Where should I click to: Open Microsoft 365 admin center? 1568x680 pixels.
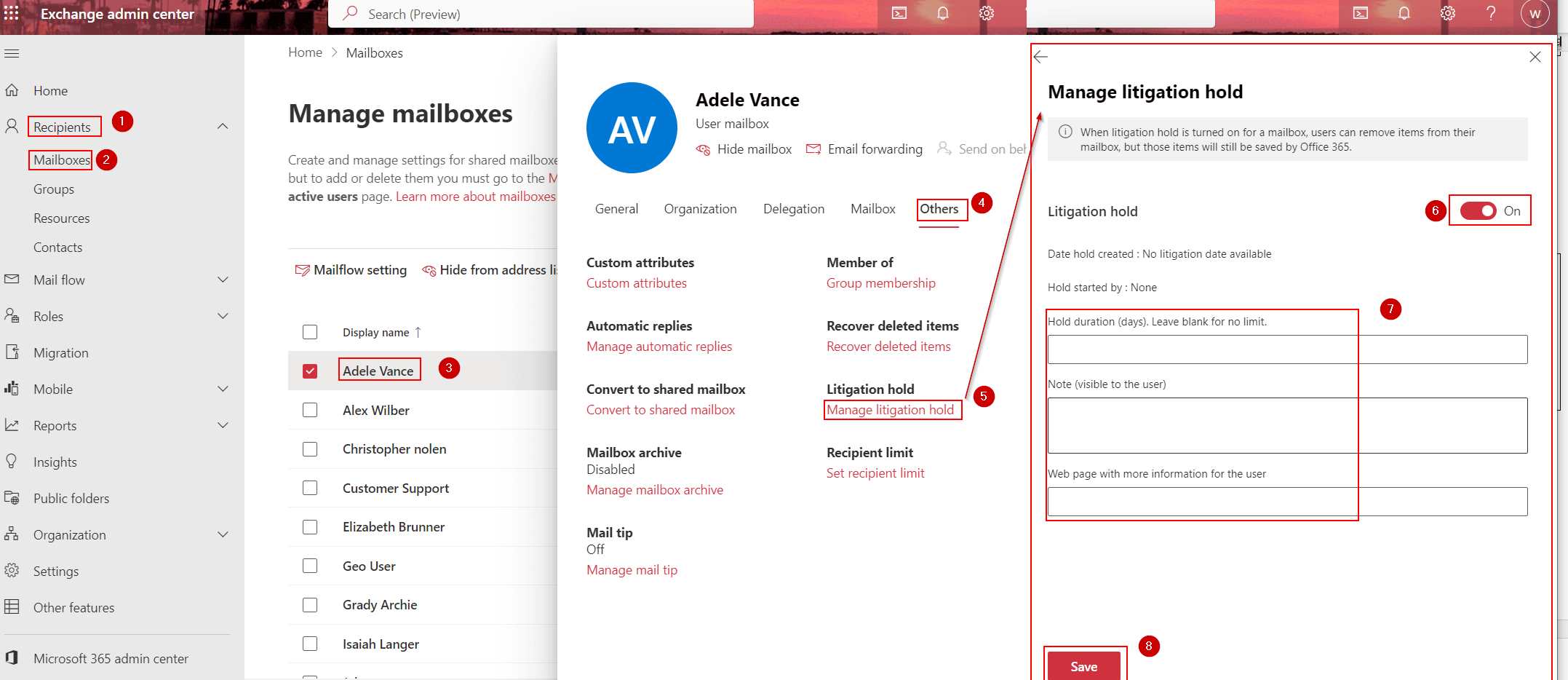click(x=111, y=658)
